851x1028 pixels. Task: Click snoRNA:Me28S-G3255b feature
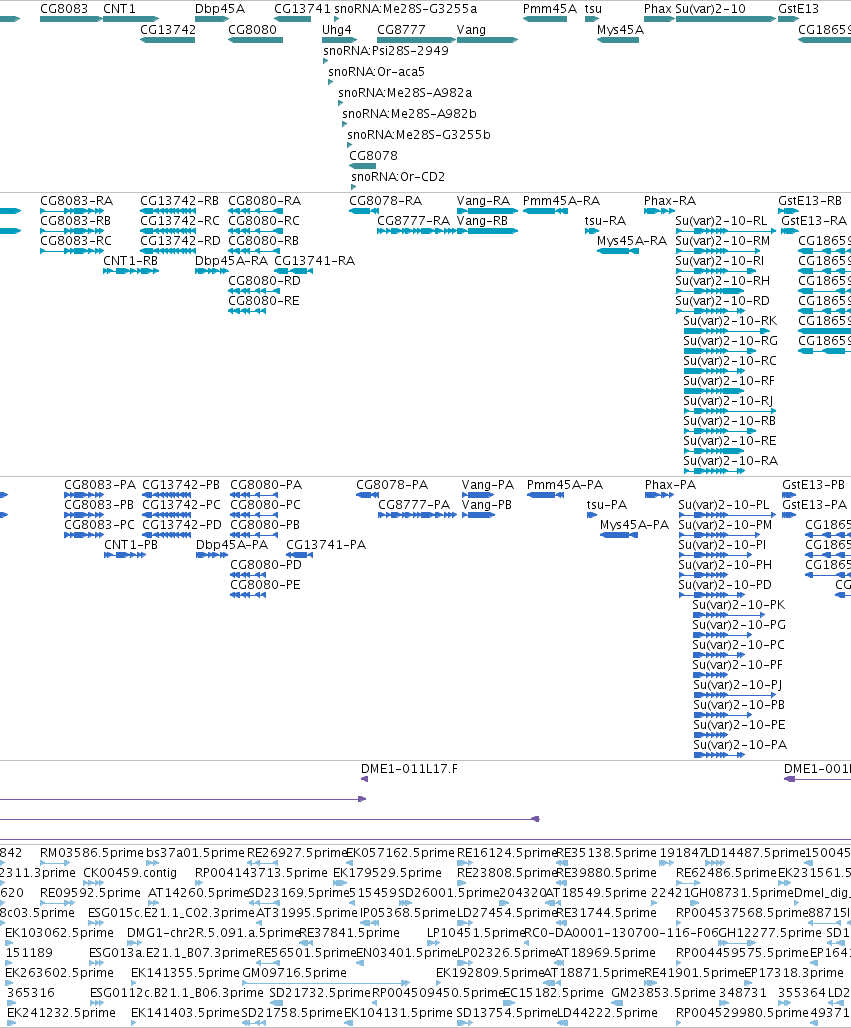pos(350,145)
